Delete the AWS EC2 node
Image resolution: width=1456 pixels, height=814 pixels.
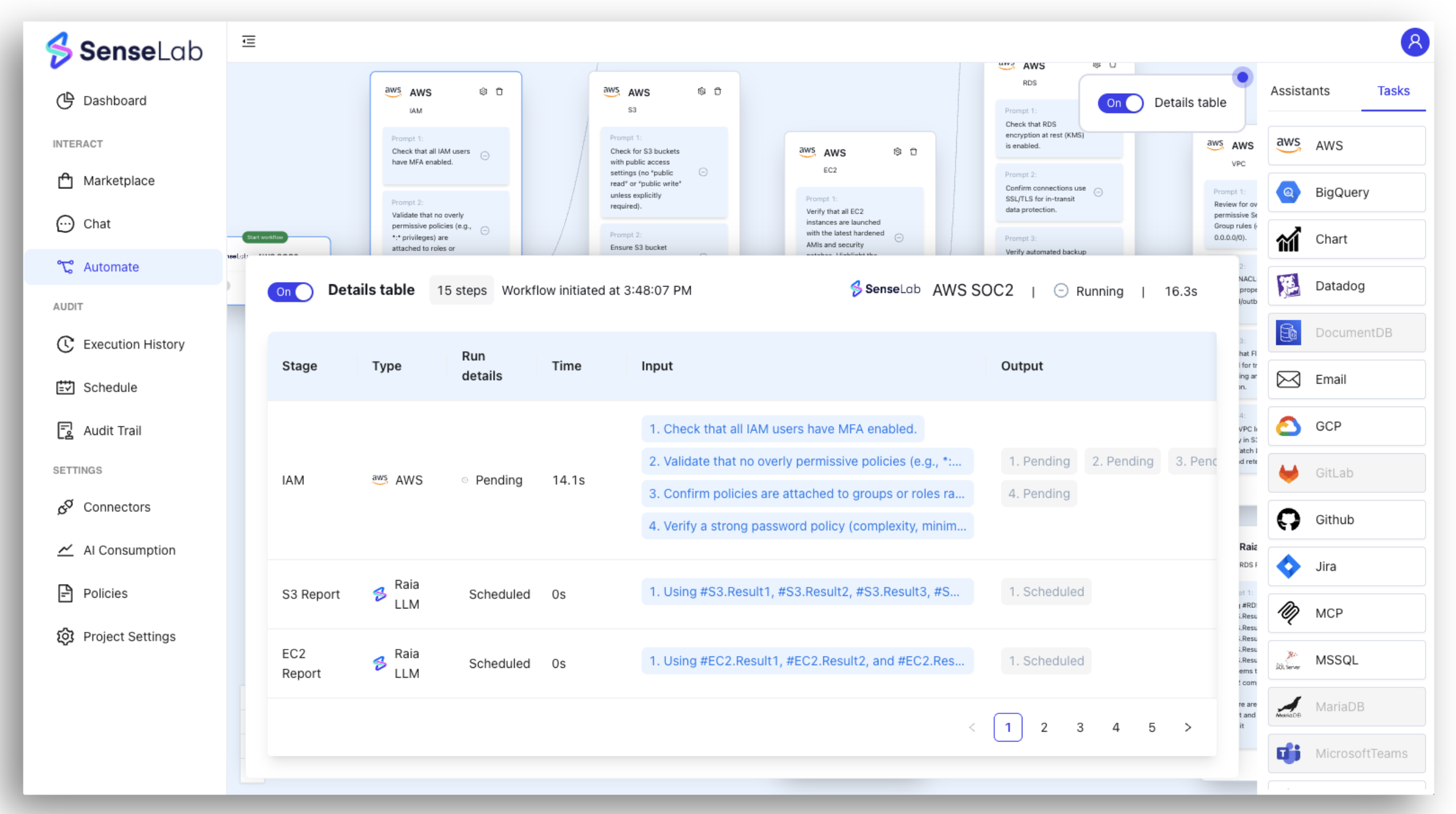(913, 152)
